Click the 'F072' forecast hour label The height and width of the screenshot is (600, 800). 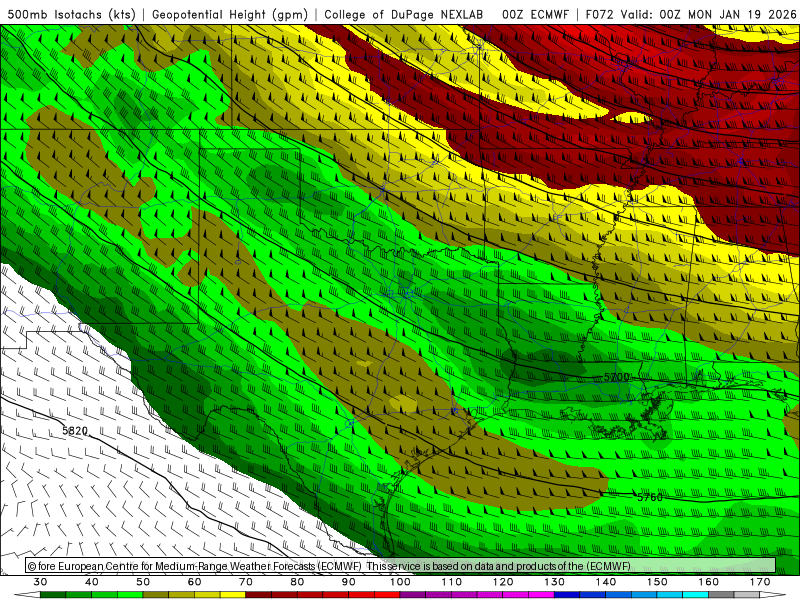(600, 14)
